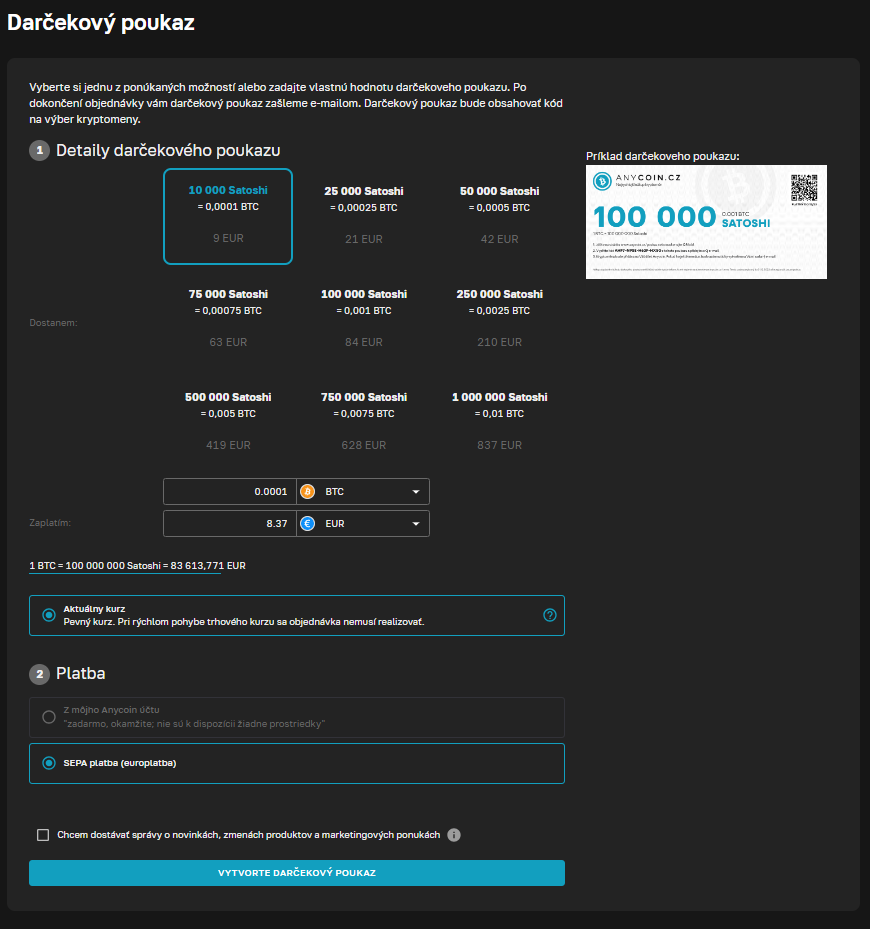The height and width of the screenshot is (929, 870).
Task: Select the 10 000 Satoshi voucher option
Action: (x=228, y=215)
